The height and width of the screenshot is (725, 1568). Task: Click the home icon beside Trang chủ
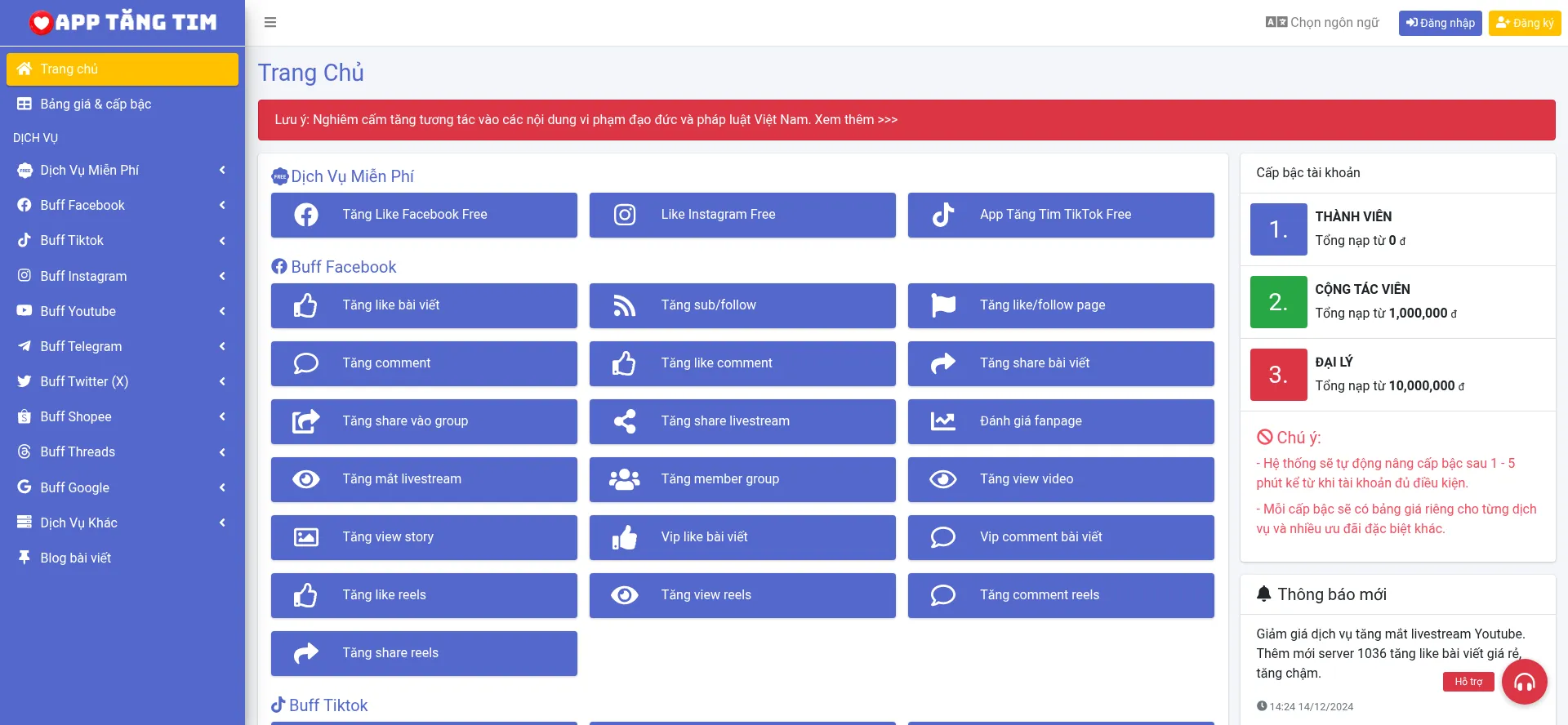(24, 69)
